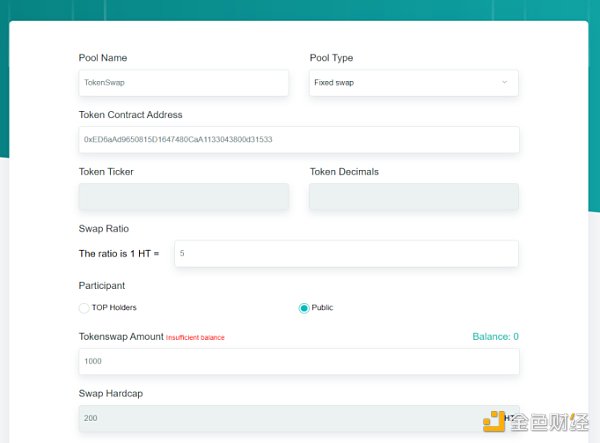Viewport: 600px width, 443px height.
Task: Click the Balance: 0 text
Action: 495,337
